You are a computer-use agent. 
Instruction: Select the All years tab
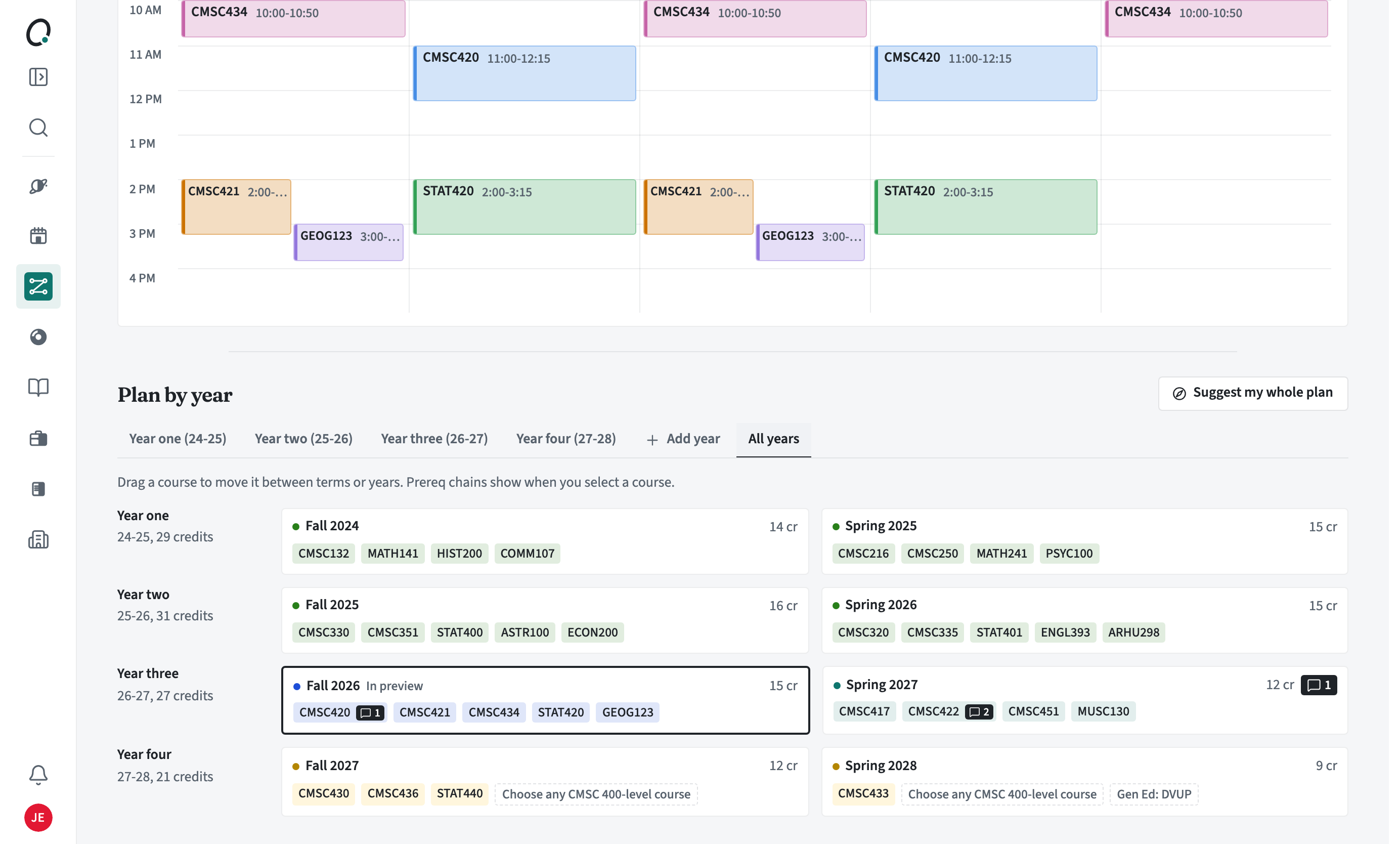[773, 439]
